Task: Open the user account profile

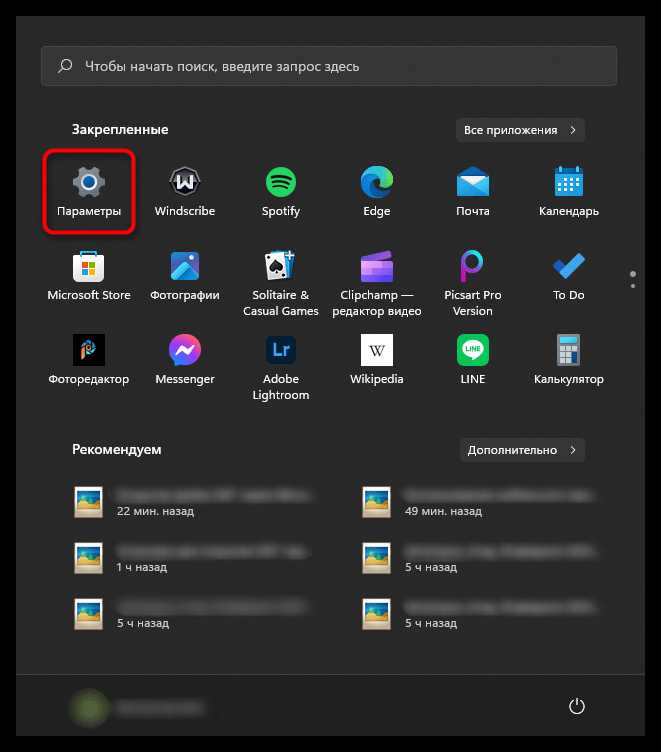Action: [x=138, y=707]
